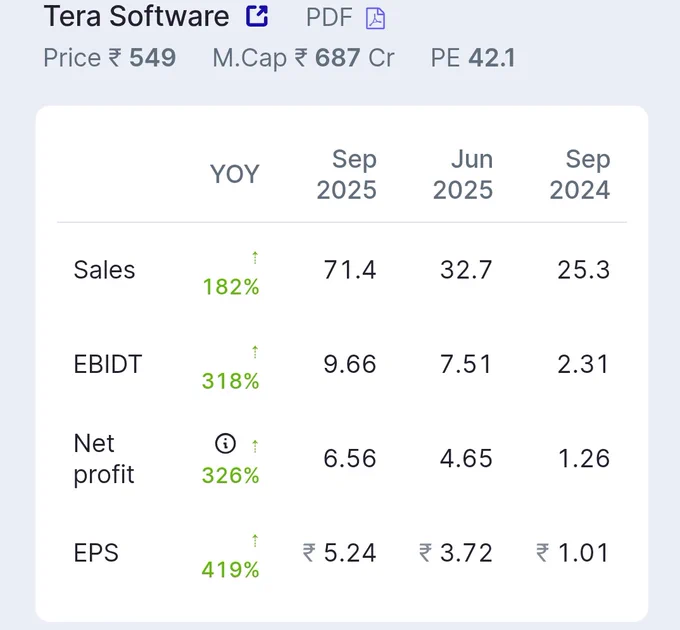Click the EPS YOY up arrow
This screenshot has height=630, width=680.
(x=255, y=540)
